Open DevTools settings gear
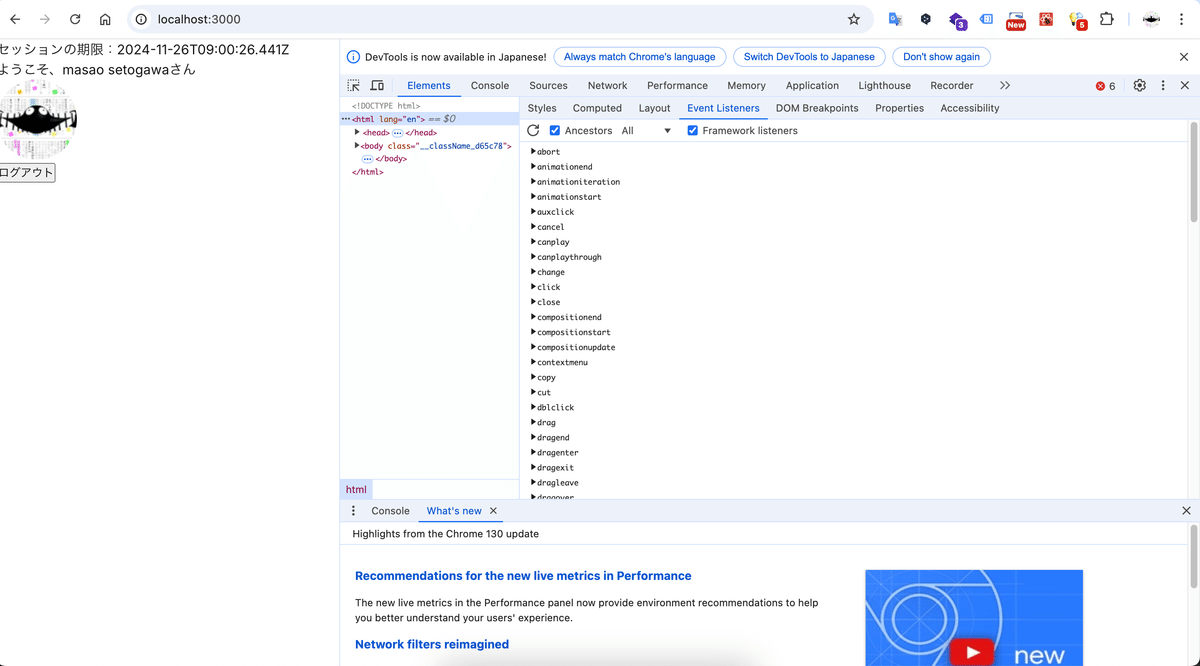1200x666 pixels. pyautogui.click(x=1140, y=86)
